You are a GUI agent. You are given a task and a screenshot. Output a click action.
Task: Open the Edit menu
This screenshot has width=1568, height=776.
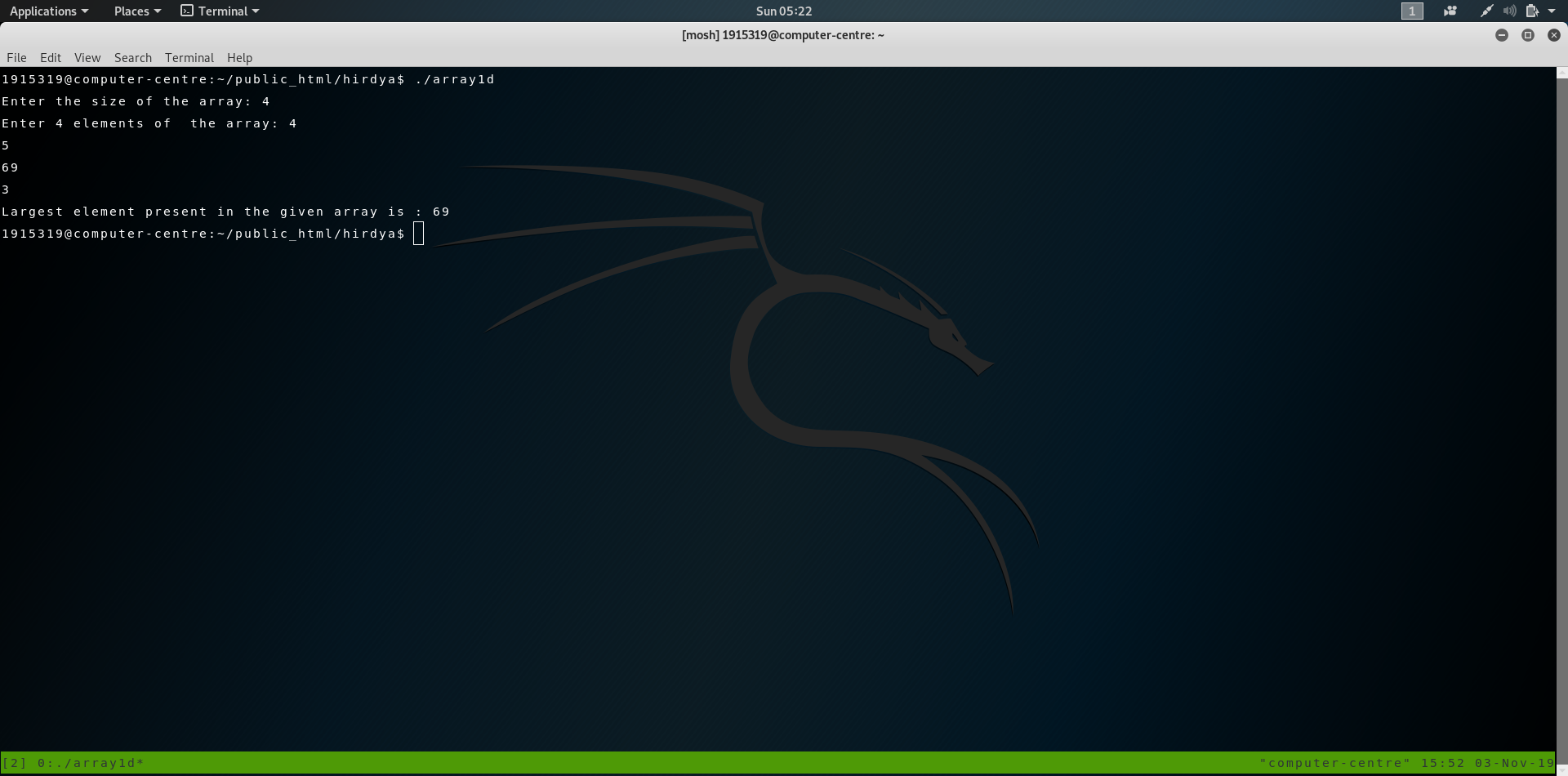51,58
